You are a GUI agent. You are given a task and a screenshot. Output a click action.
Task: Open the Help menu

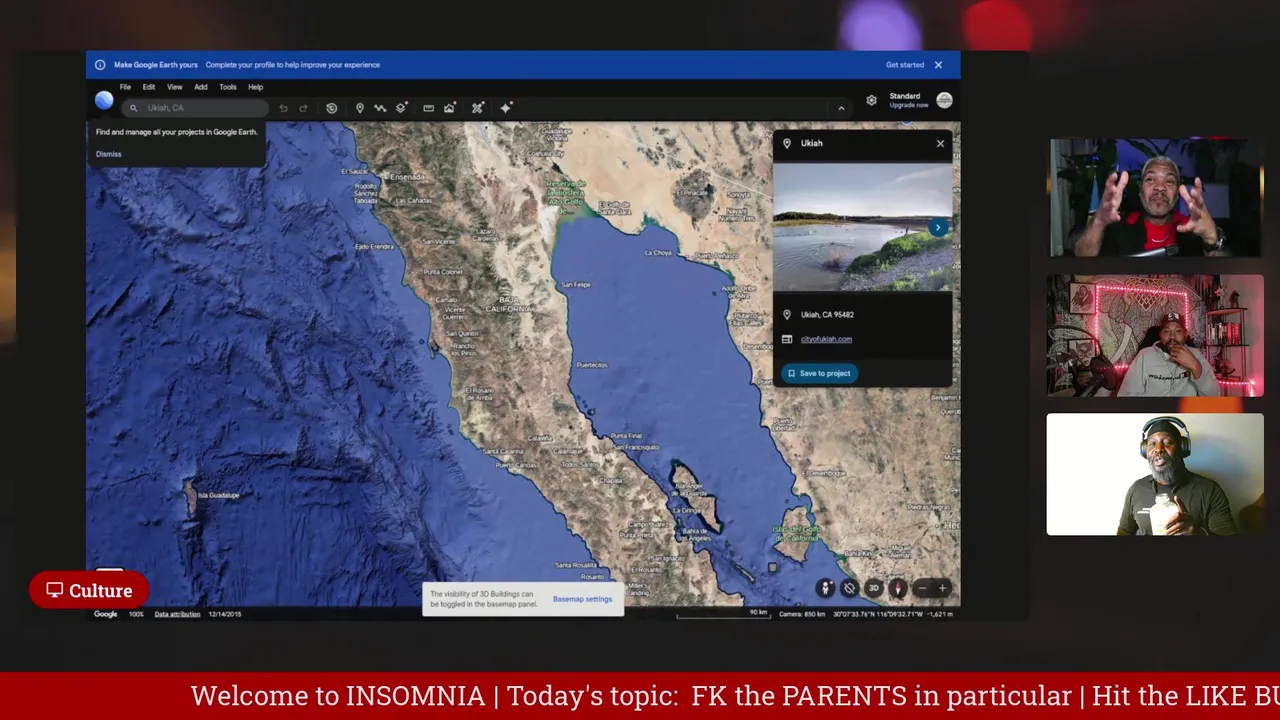(255, 87)
